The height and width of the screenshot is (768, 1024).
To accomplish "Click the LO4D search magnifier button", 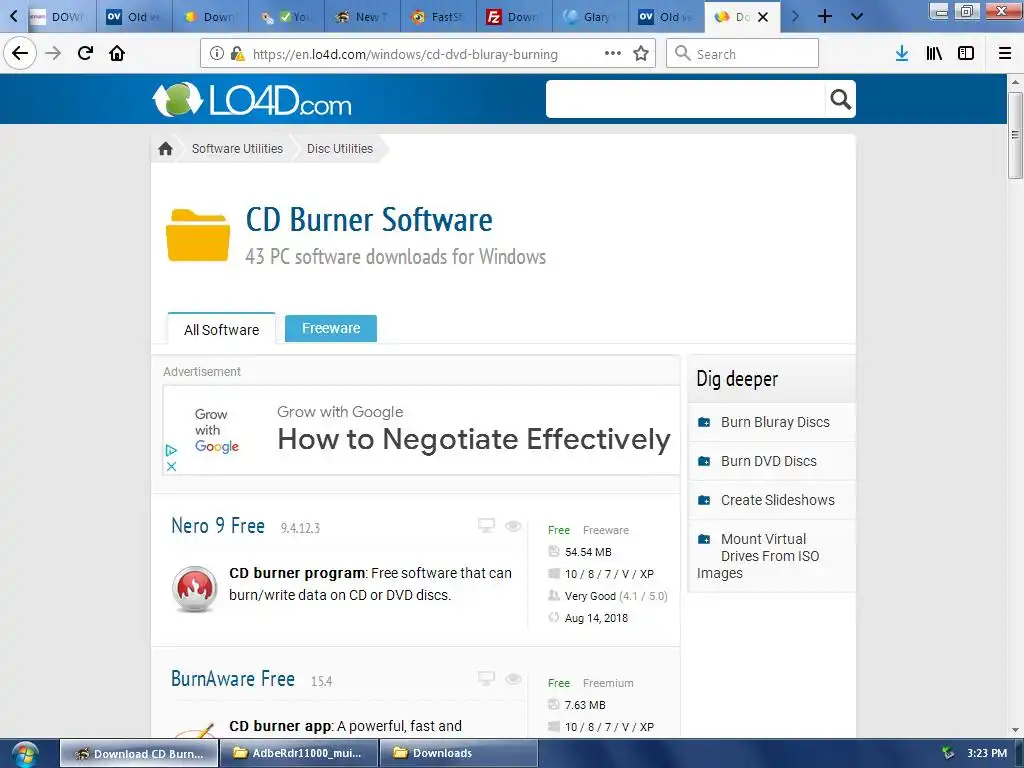I will (x=840, y=99).
